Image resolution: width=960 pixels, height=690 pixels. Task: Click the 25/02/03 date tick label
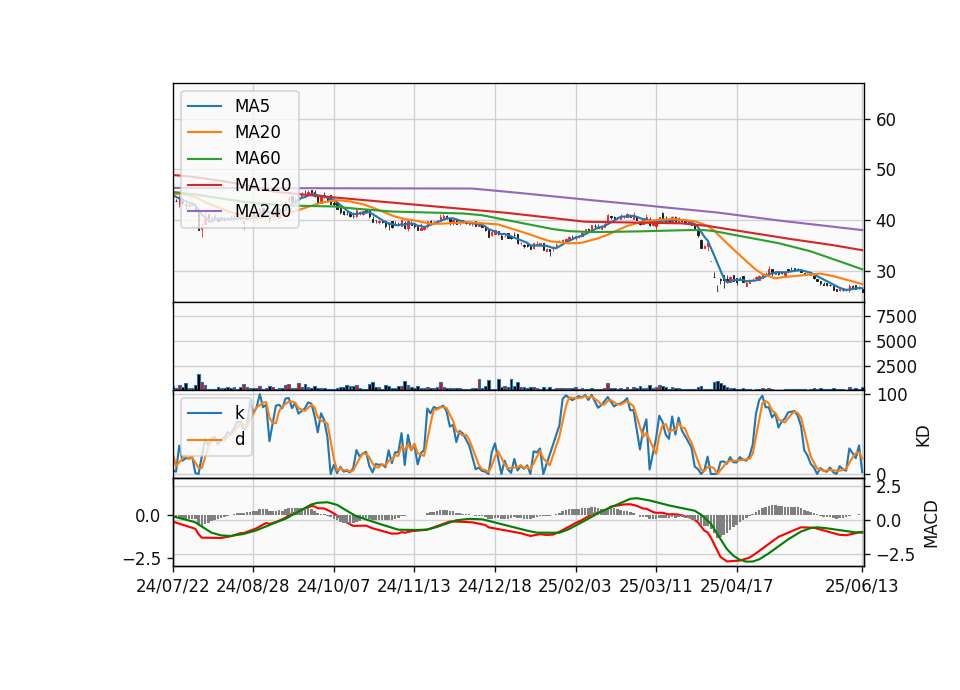pos(575,586)
